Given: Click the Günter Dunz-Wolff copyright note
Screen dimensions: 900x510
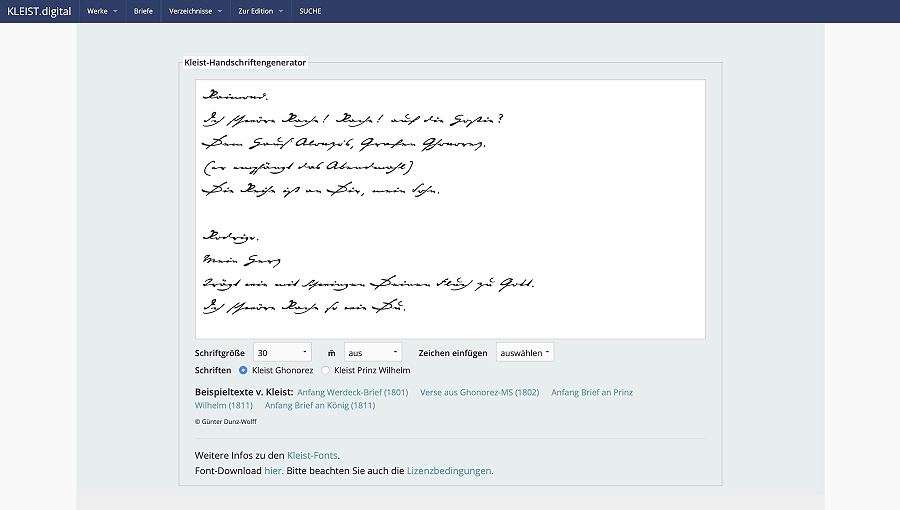Looking at the screenshot, I should pyautogui.click(x=225, y=421).
